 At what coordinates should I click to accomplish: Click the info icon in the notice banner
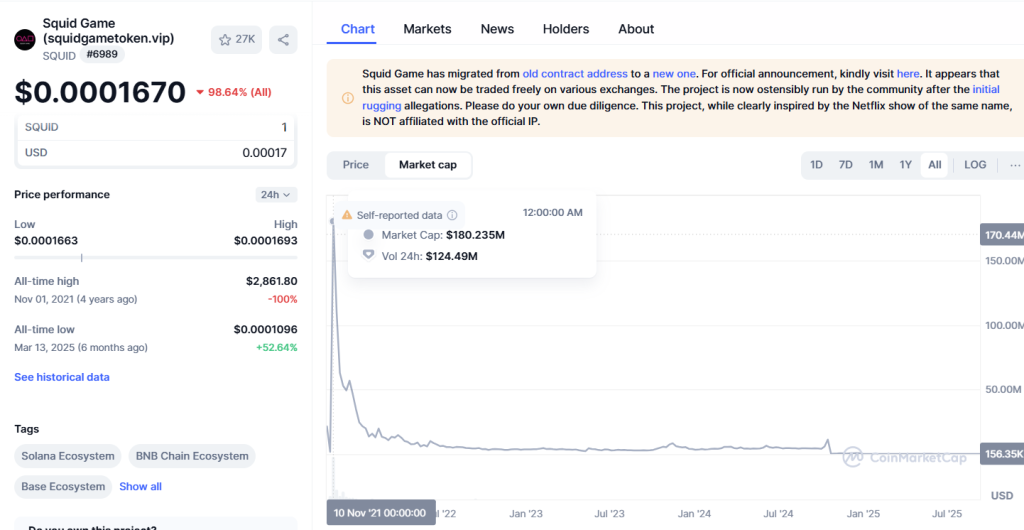(348, 98)
